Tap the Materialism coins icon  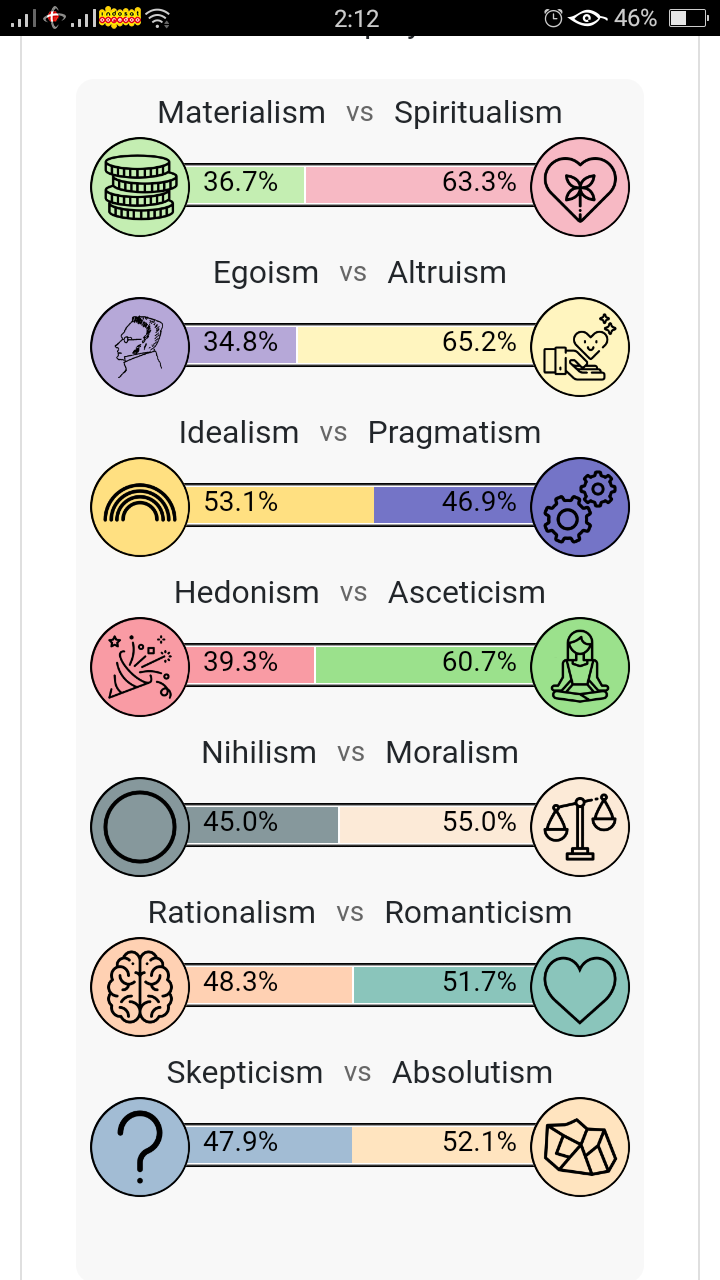pos(140,187)
